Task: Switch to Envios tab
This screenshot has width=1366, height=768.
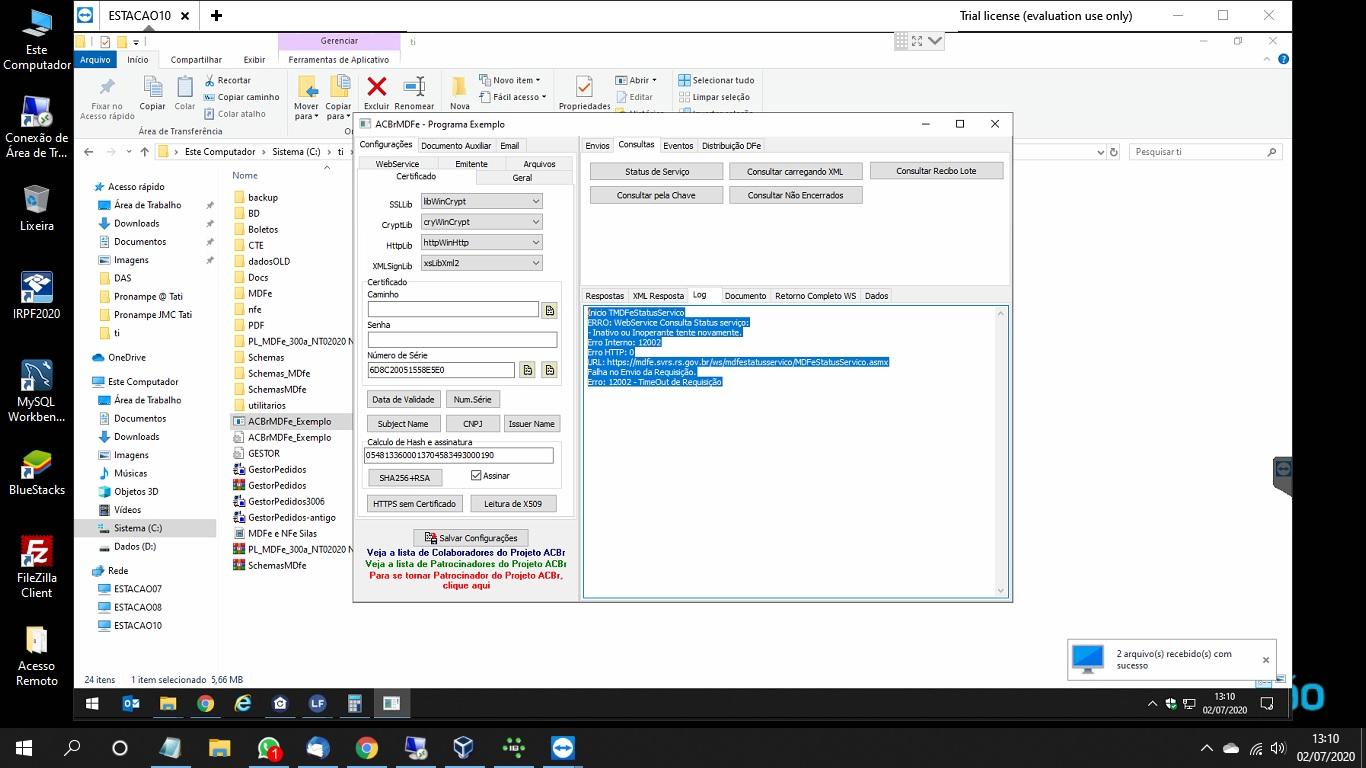Action: 597,146
